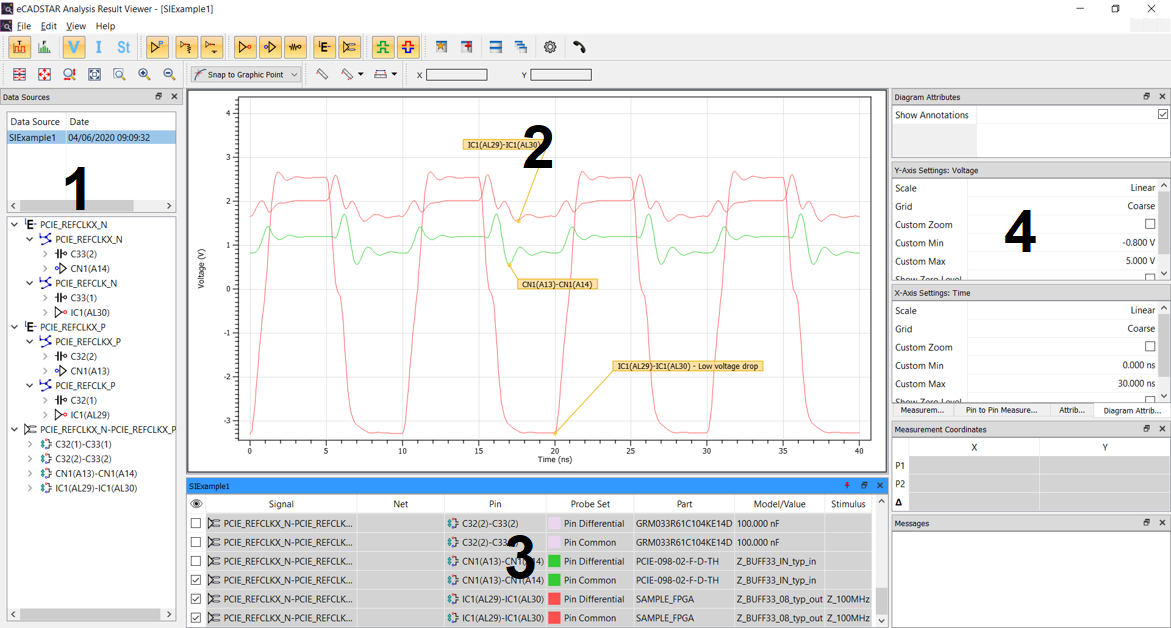The image size is (1171, 628).
Task: Toggle the resistor passive component filter icon
Action: click(296, 47)
